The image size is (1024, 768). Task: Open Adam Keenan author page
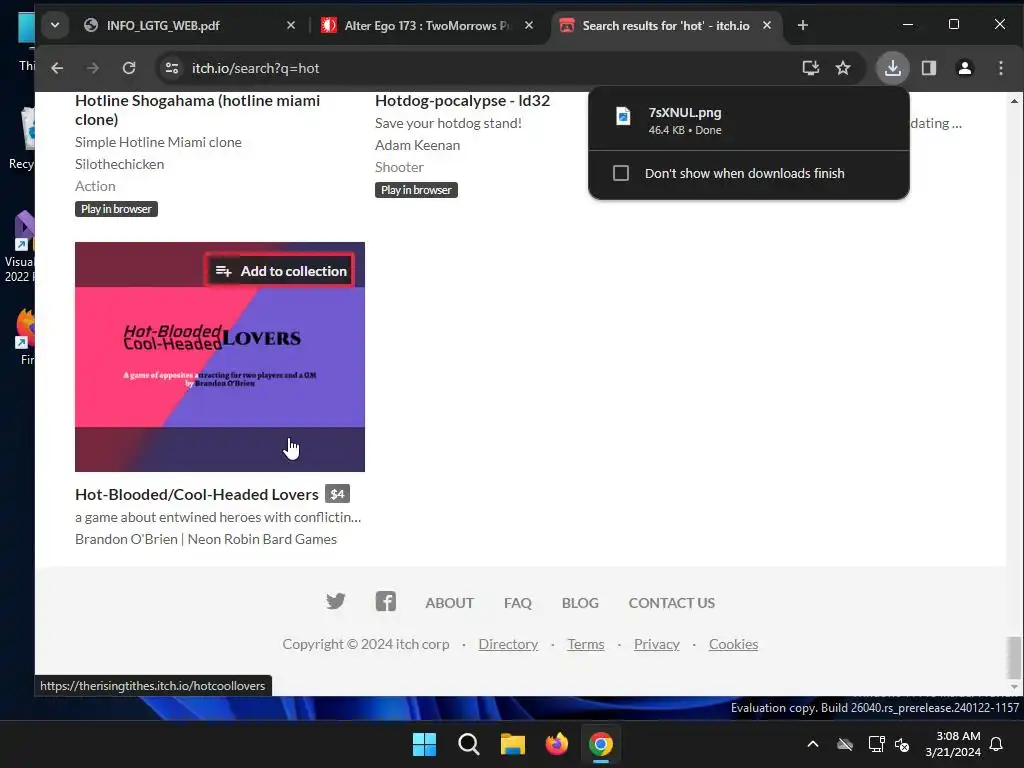417,145
